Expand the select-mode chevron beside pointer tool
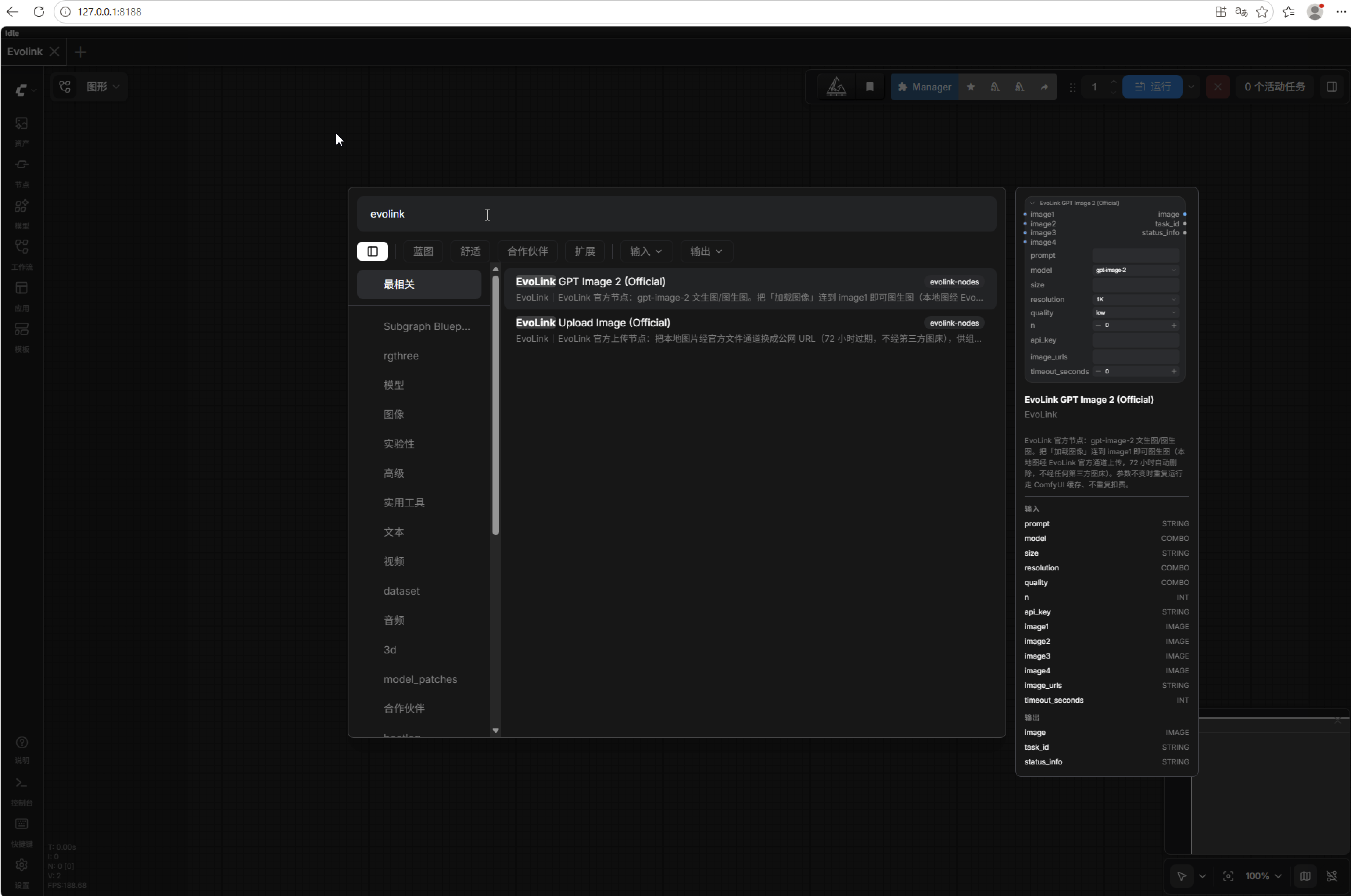Image resolution: width=1351 pixels, height=896 pixels. [1203, 876]
